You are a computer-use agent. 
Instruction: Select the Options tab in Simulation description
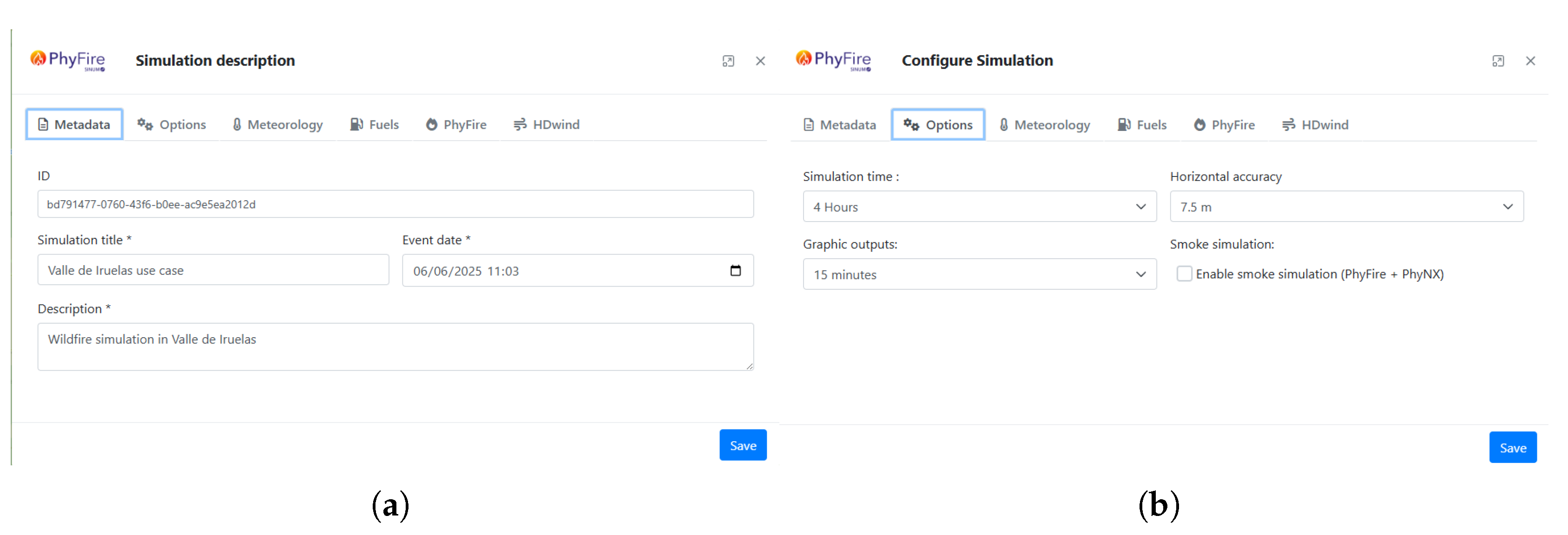tap(171, 124)
